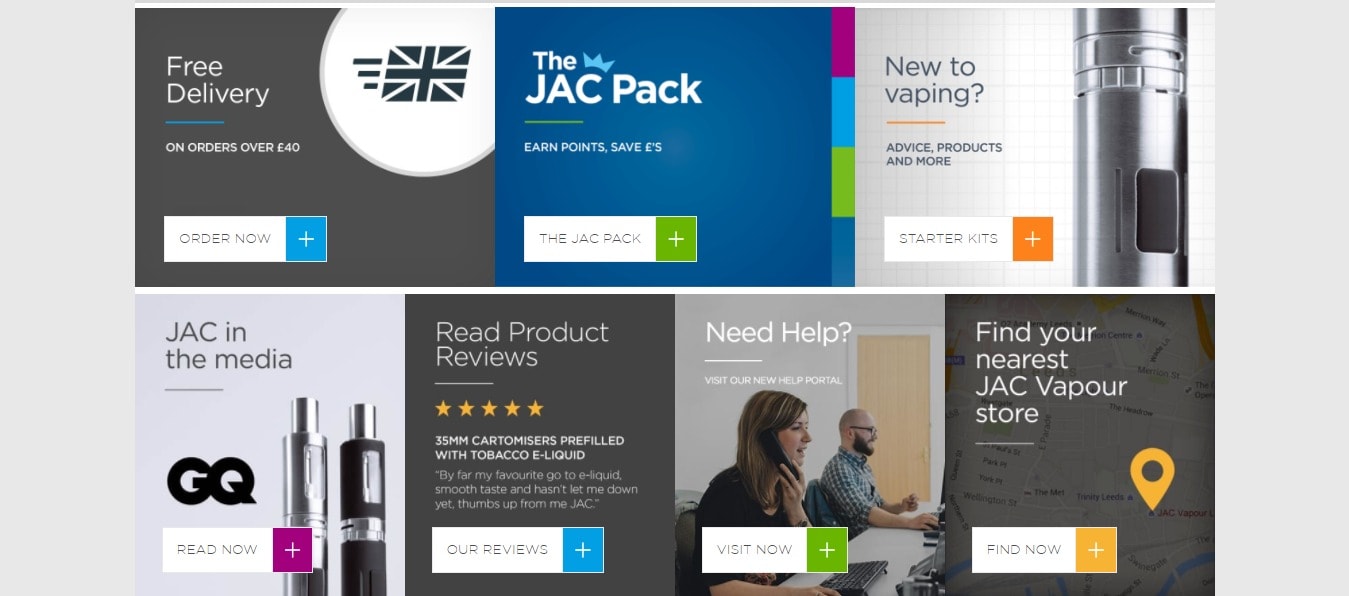
Task: Open the Starter Kits button
Action: 968,239
